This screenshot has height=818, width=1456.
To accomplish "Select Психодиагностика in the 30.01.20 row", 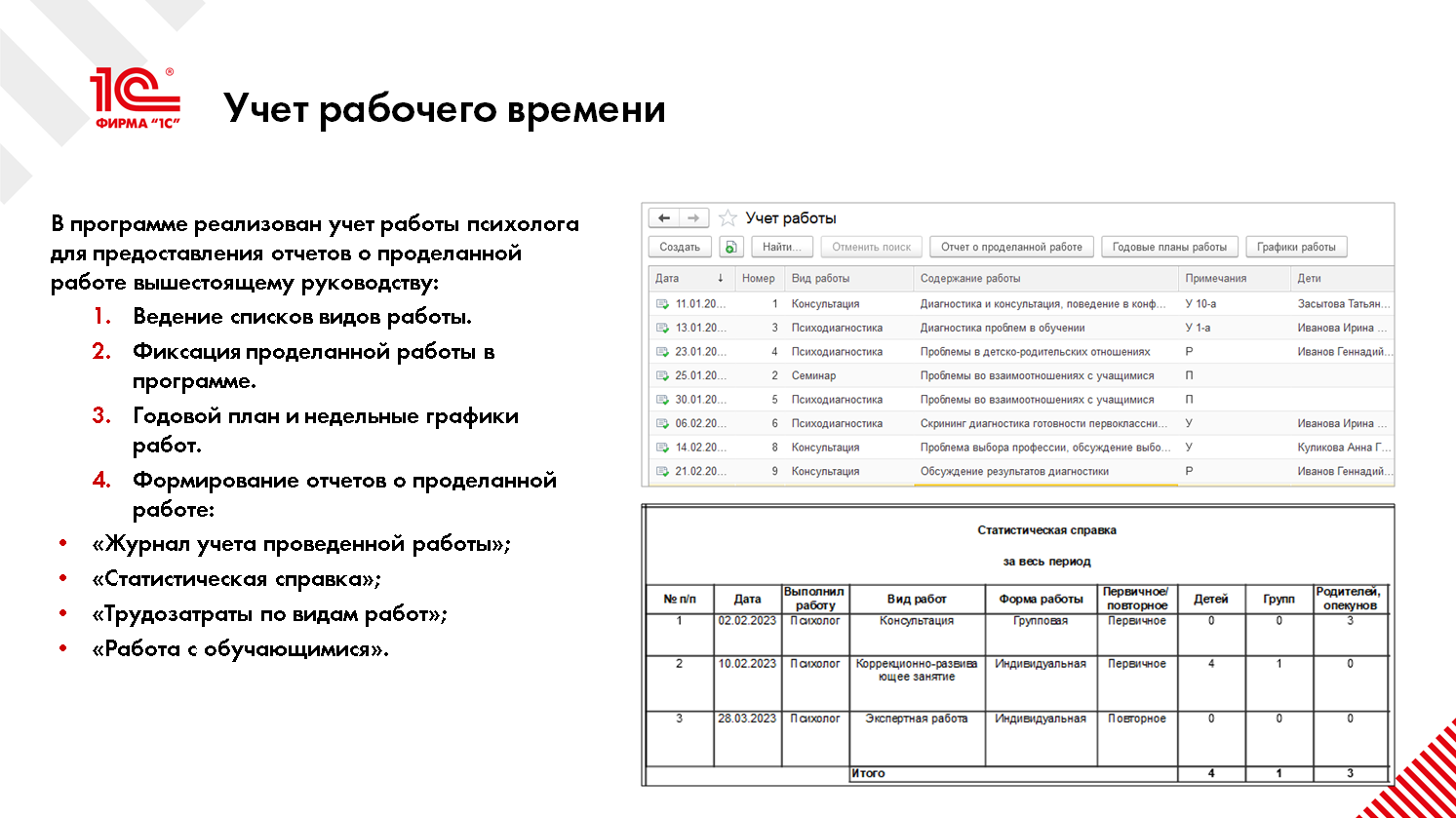I will click(x=837, y=400).
